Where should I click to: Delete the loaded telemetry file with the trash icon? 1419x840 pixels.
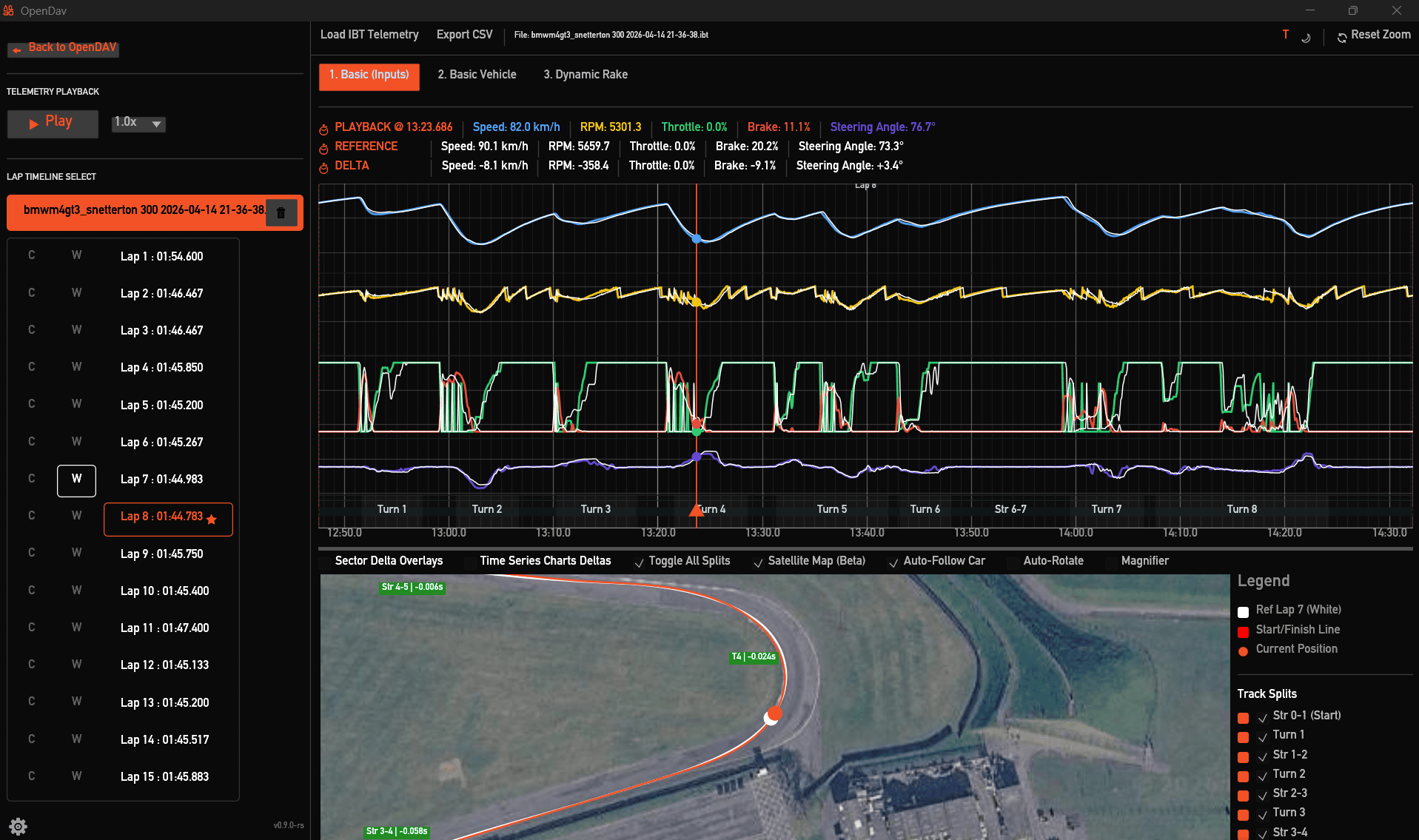281,213
